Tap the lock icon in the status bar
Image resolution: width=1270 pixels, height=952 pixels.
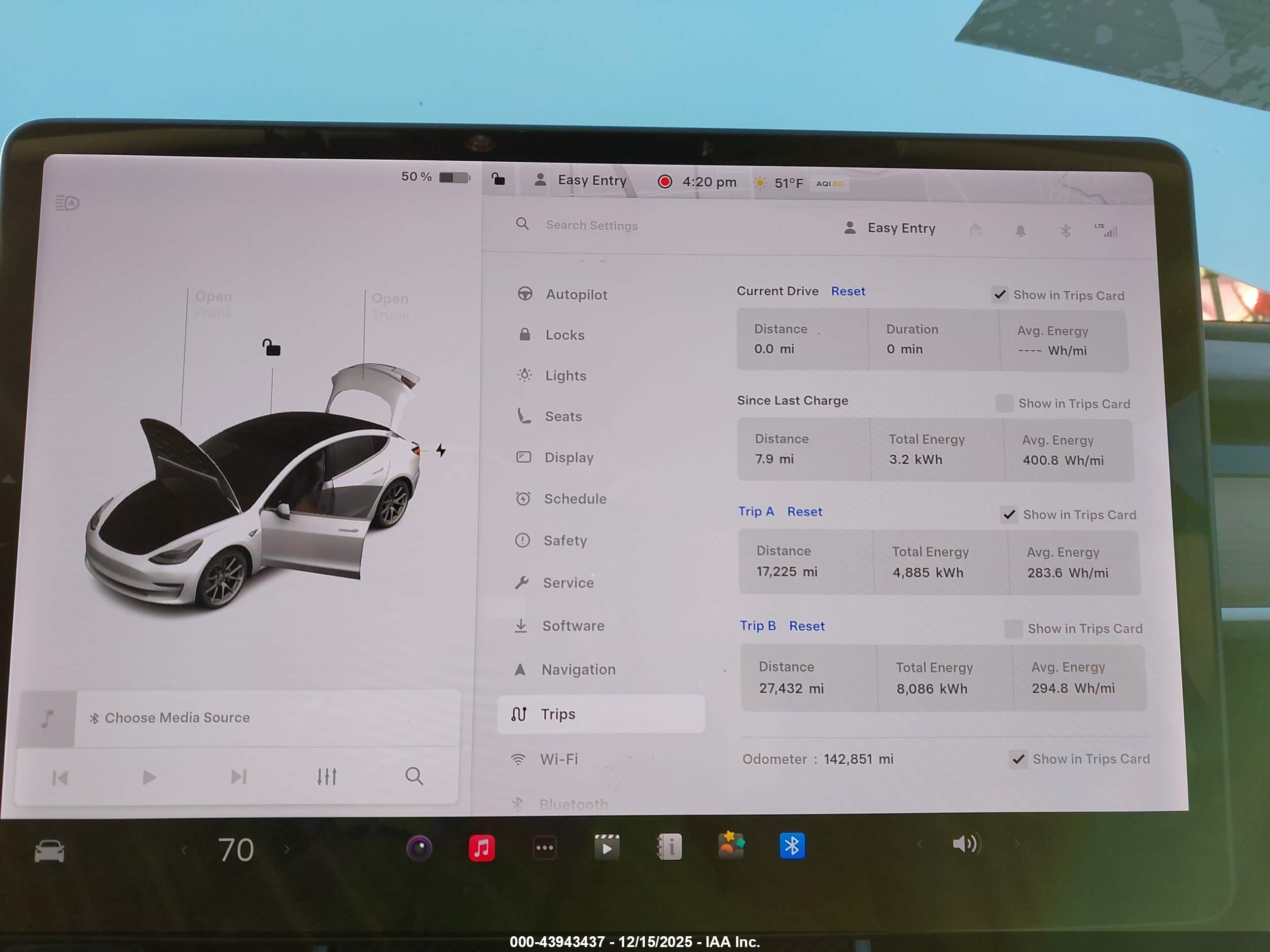498,179
